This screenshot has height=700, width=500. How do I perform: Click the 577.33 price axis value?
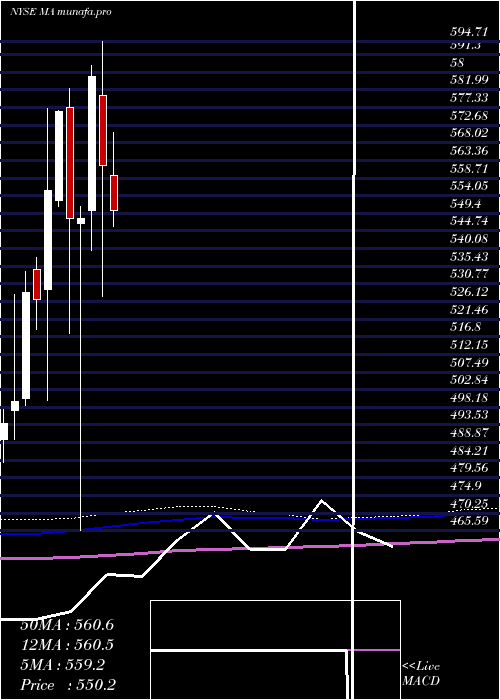click(x=469, y=98)
